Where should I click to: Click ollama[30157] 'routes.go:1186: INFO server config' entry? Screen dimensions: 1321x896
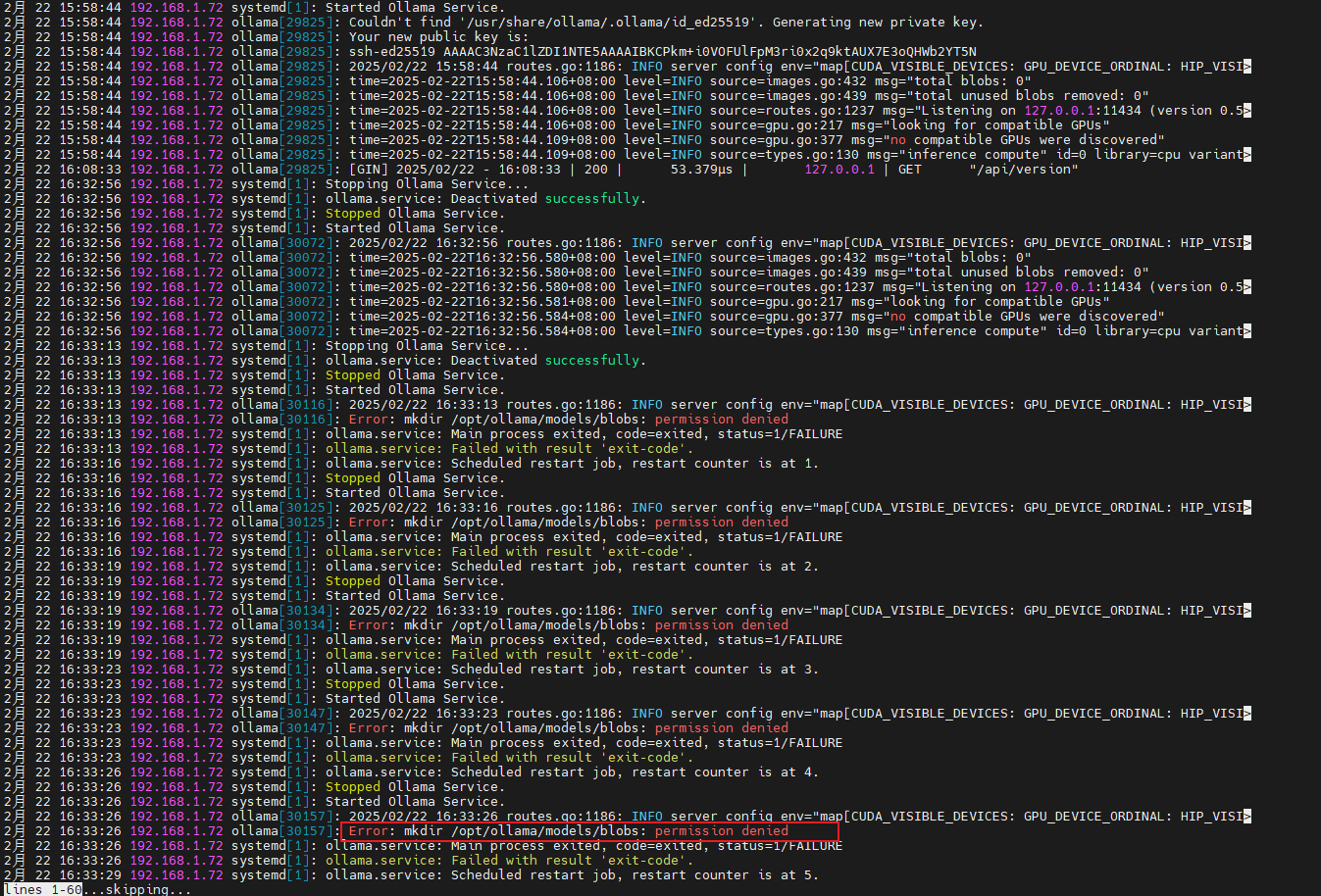[638, 816]
